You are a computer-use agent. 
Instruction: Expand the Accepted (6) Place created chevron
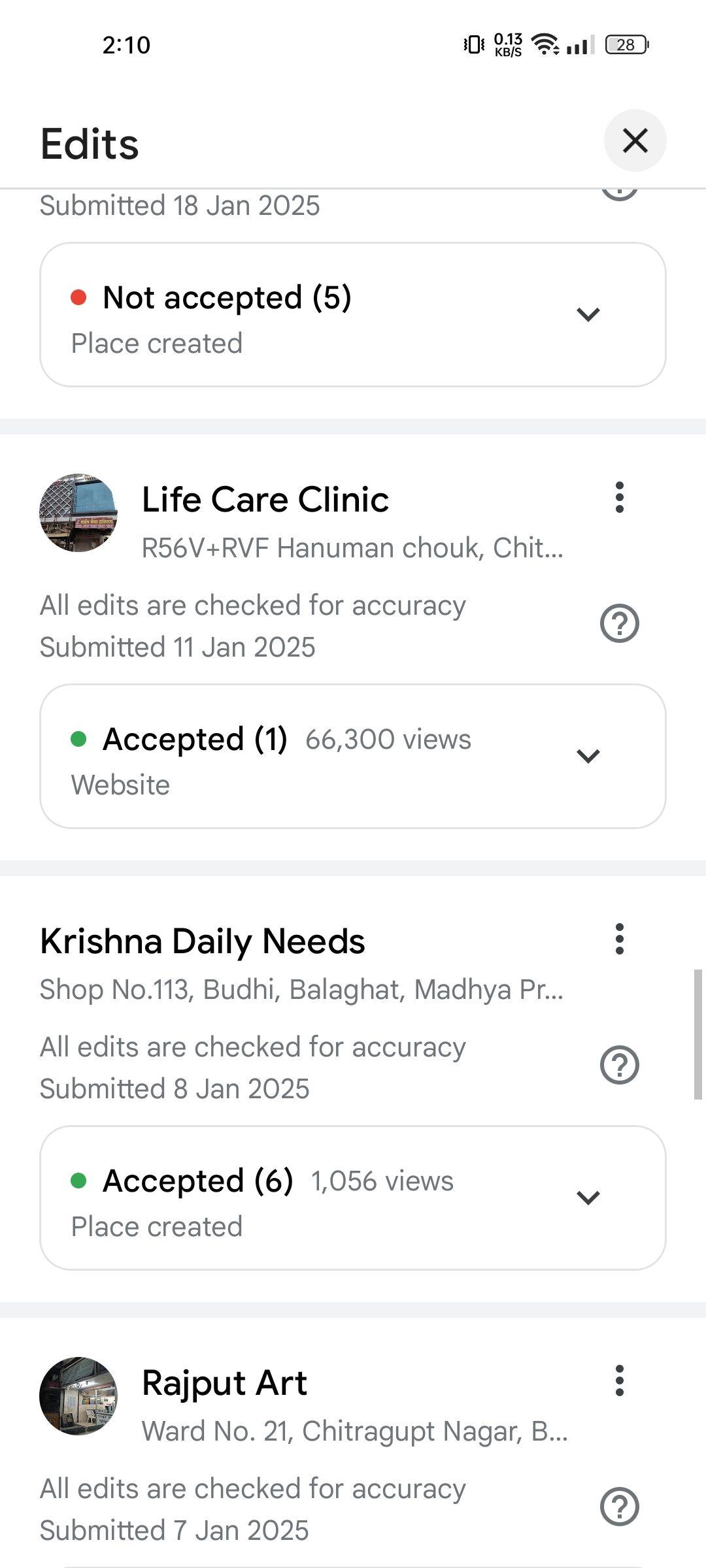pos(588,1198)
